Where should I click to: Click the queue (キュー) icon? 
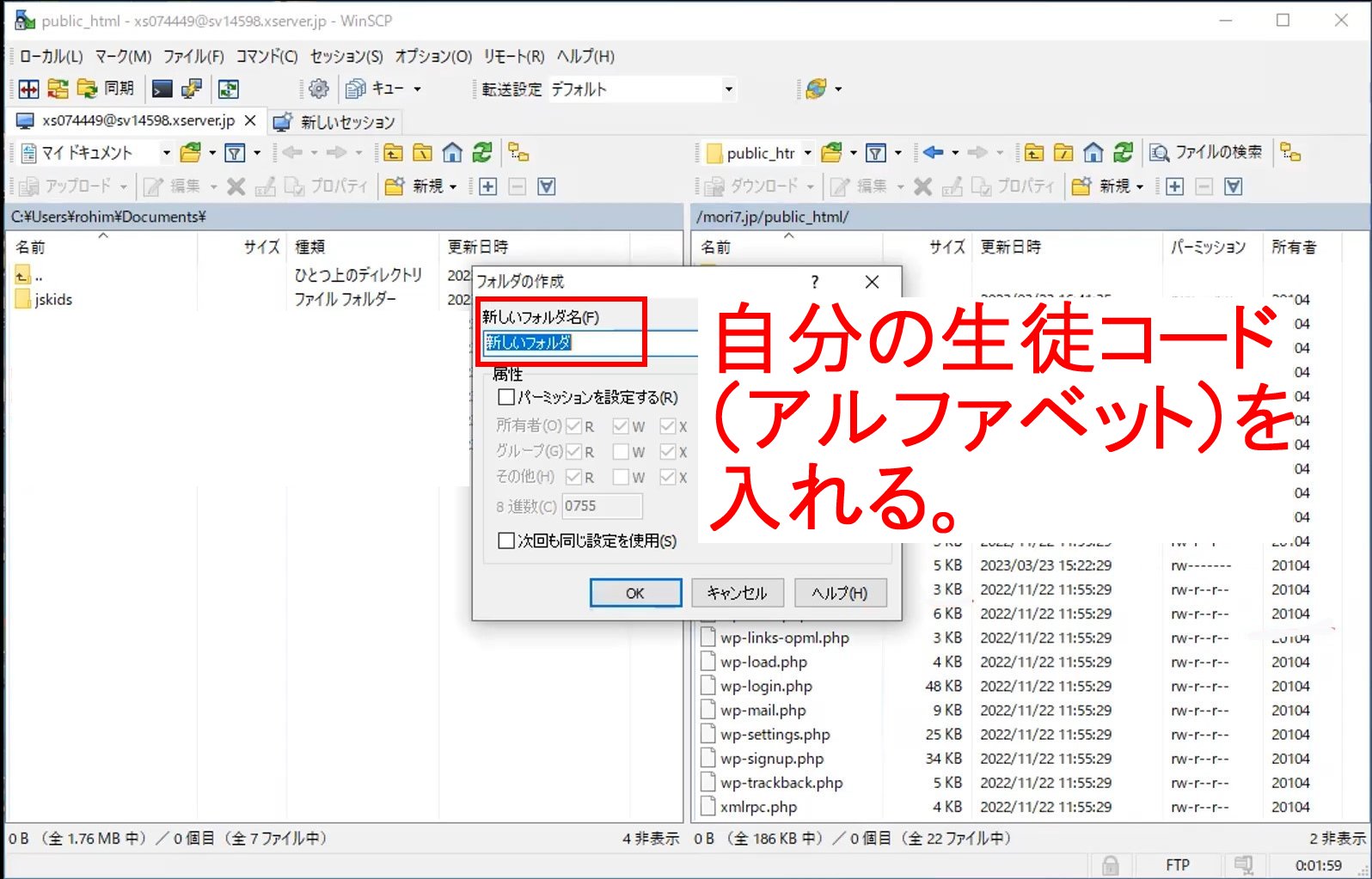356,89
